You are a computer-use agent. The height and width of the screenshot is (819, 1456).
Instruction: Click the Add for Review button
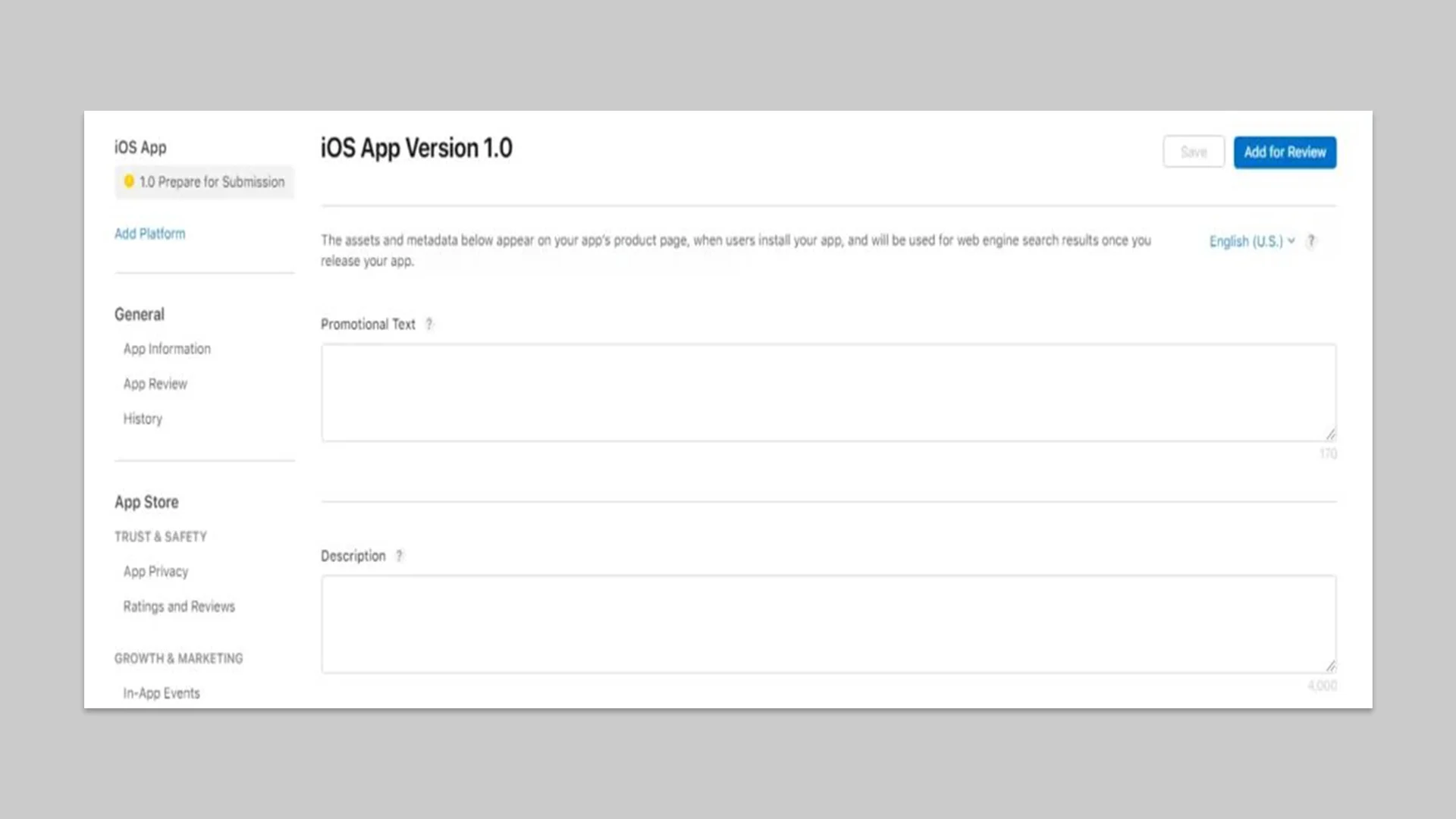click(1285, 152)
